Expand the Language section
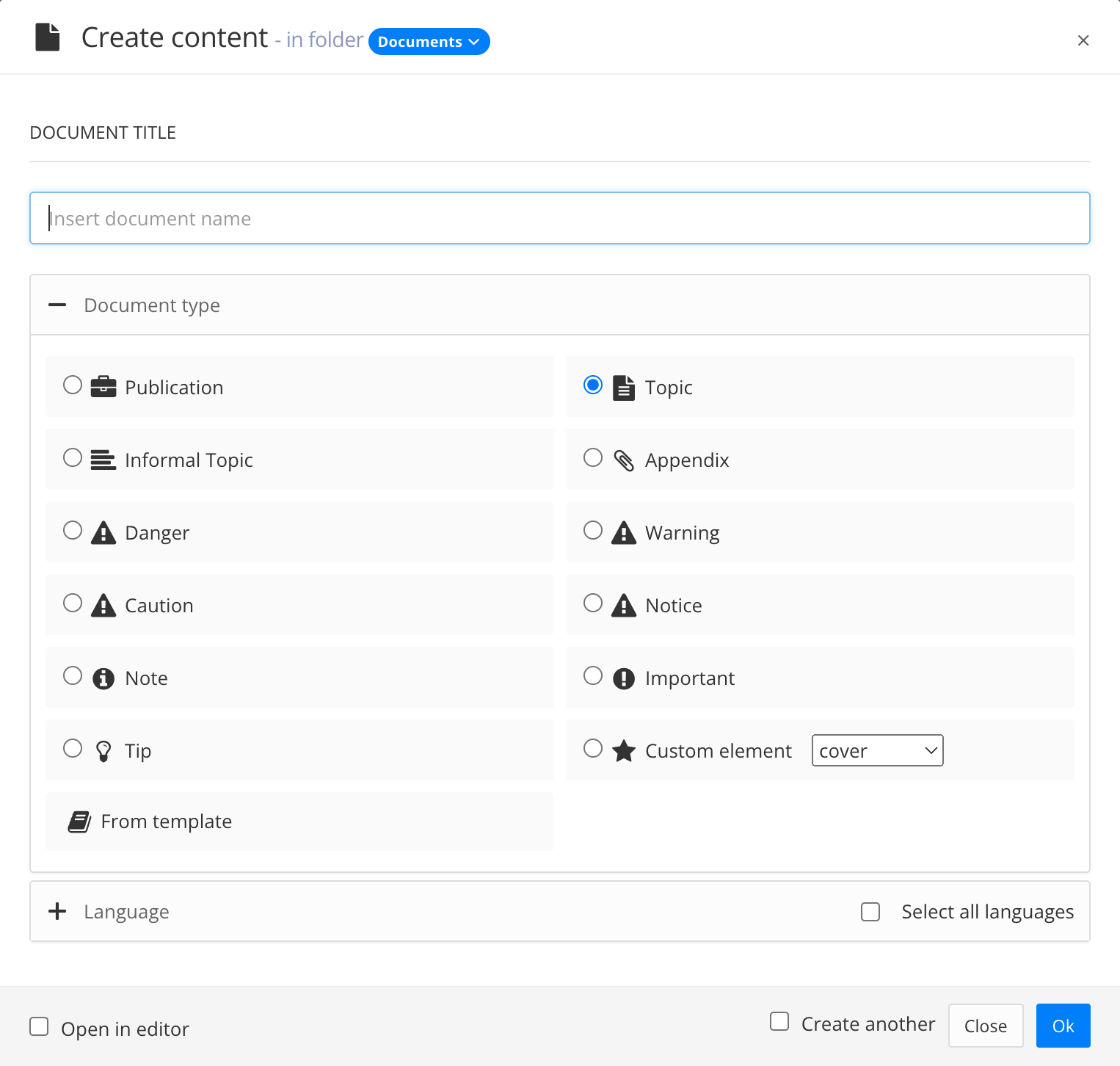Screen dimensions: 1120x1066 click(x=57, y=911)
